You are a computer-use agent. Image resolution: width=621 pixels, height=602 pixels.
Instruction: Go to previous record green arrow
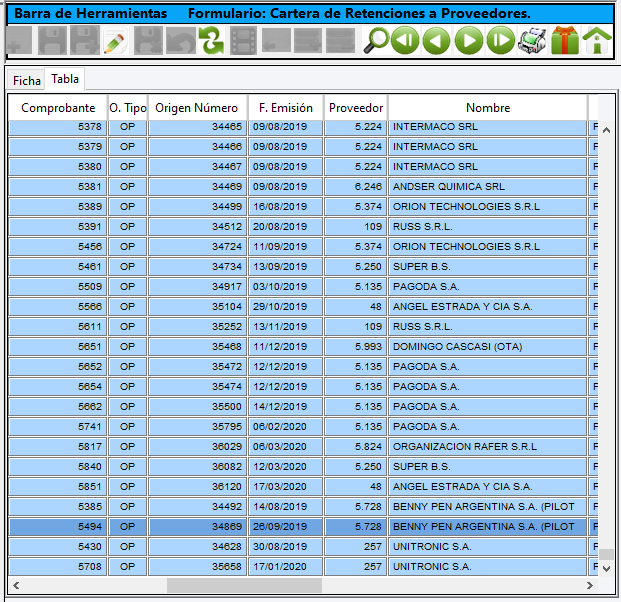(x=436, y=40)
